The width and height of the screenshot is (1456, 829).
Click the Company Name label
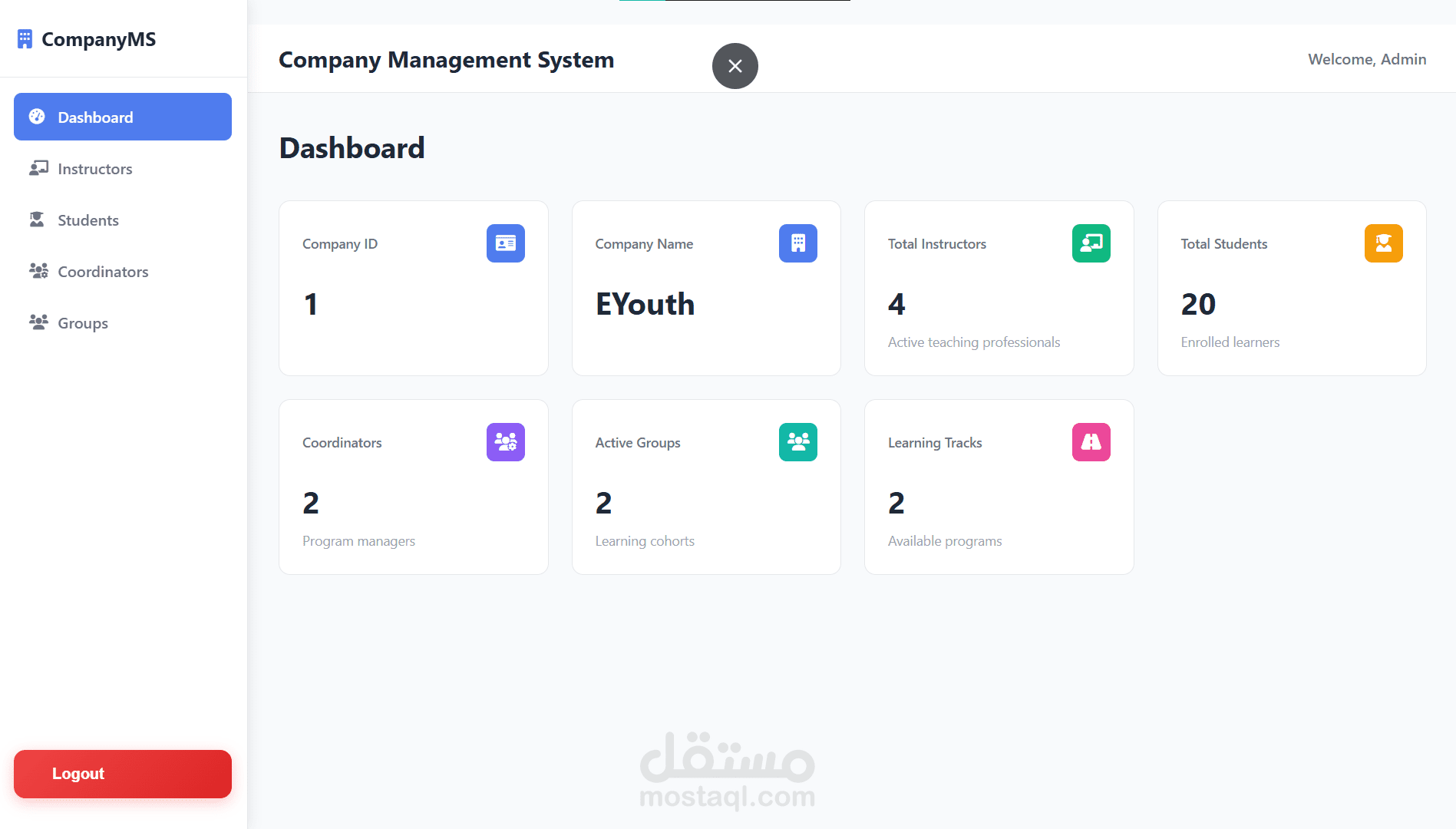pos(644,243)
